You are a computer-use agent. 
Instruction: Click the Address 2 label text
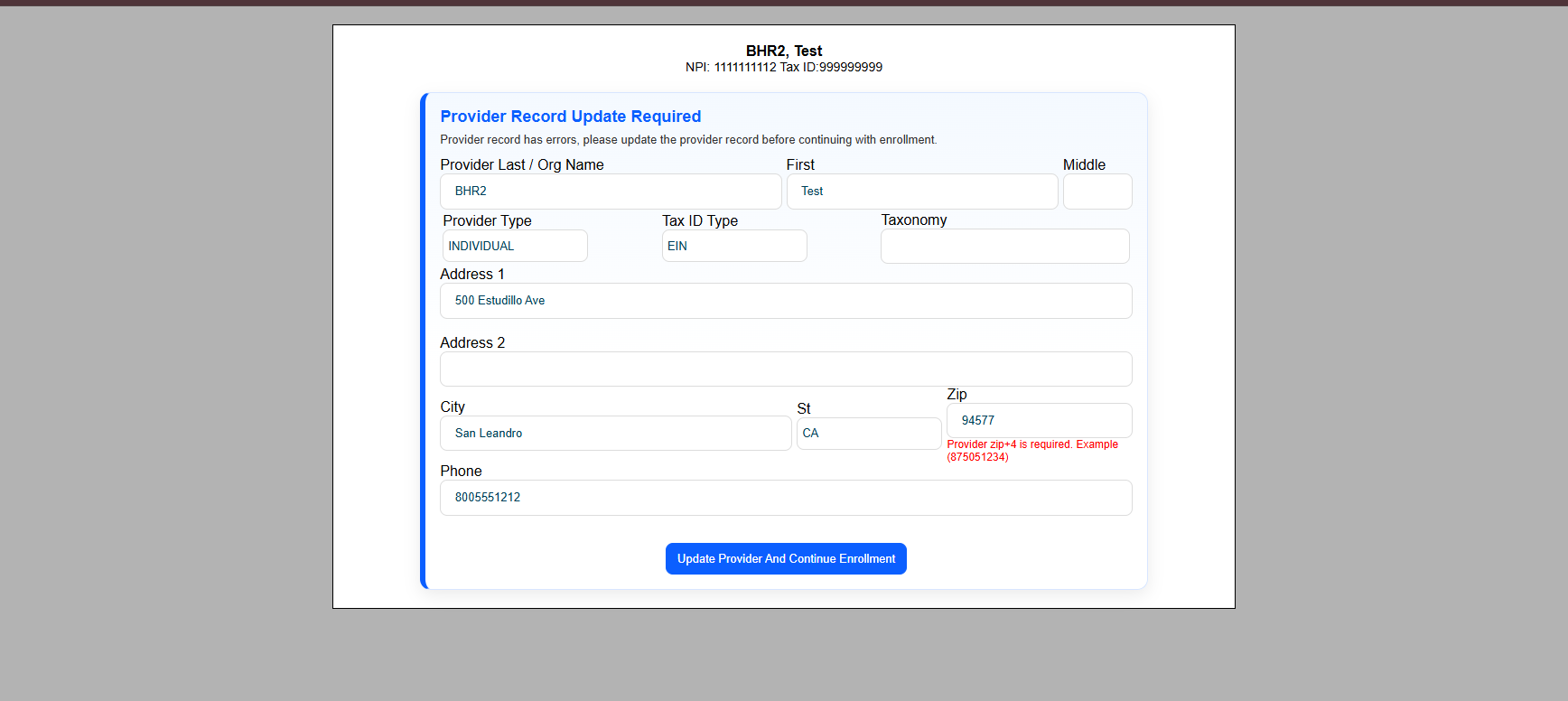(x=471, y=343)
